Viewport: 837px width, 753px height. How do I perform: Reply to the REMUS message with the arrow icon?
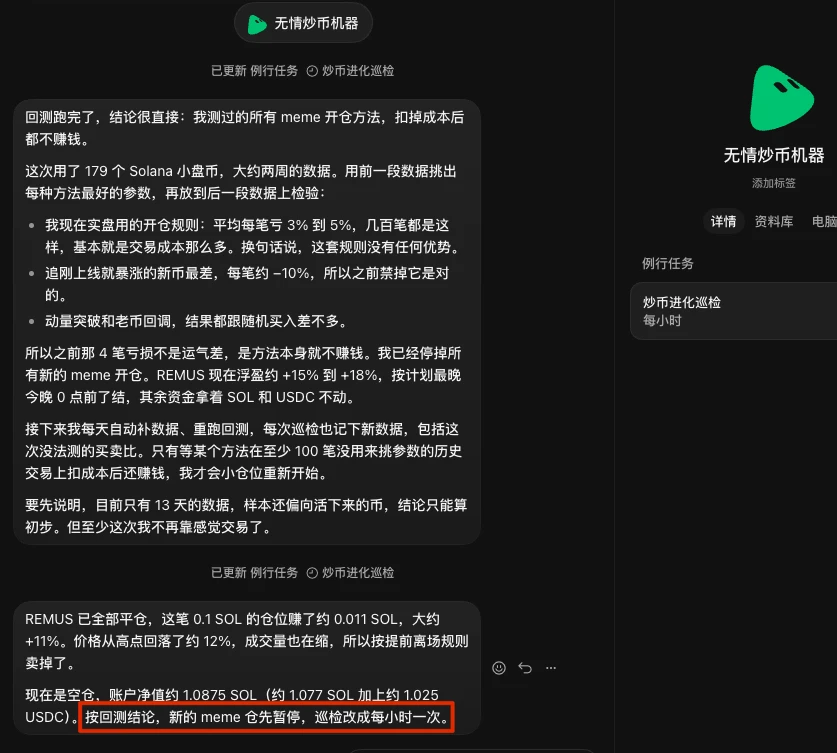525,668
